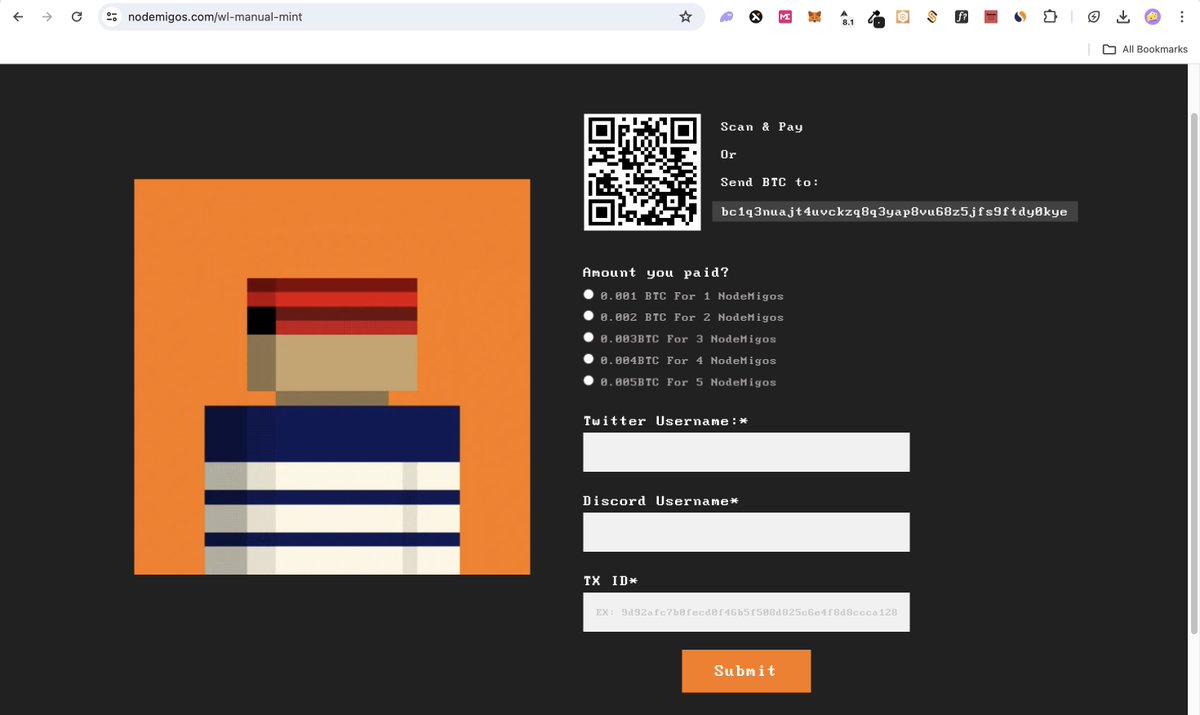Screen dimensions: 1200x715
Task: Open the MetaMask fox extension
Action: pyautogui.click(x=816, y=17)
